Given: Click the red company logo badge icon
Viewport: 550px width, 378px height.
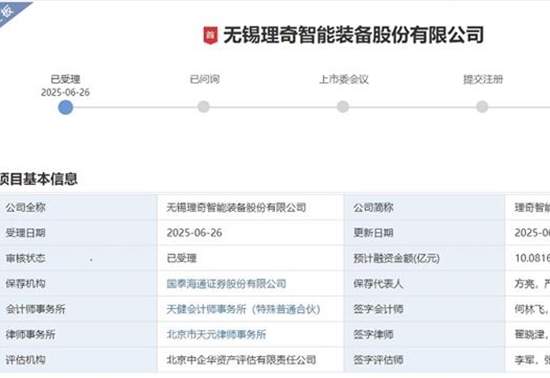Looking at the screenshot, I should tap(210, 35).
